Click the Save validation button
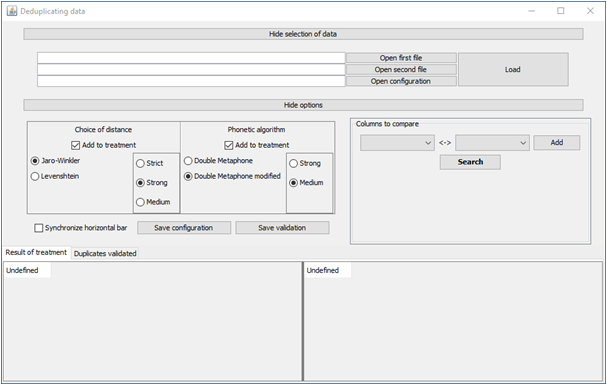The width and height of the screenshot is (607, 384). 282,228
